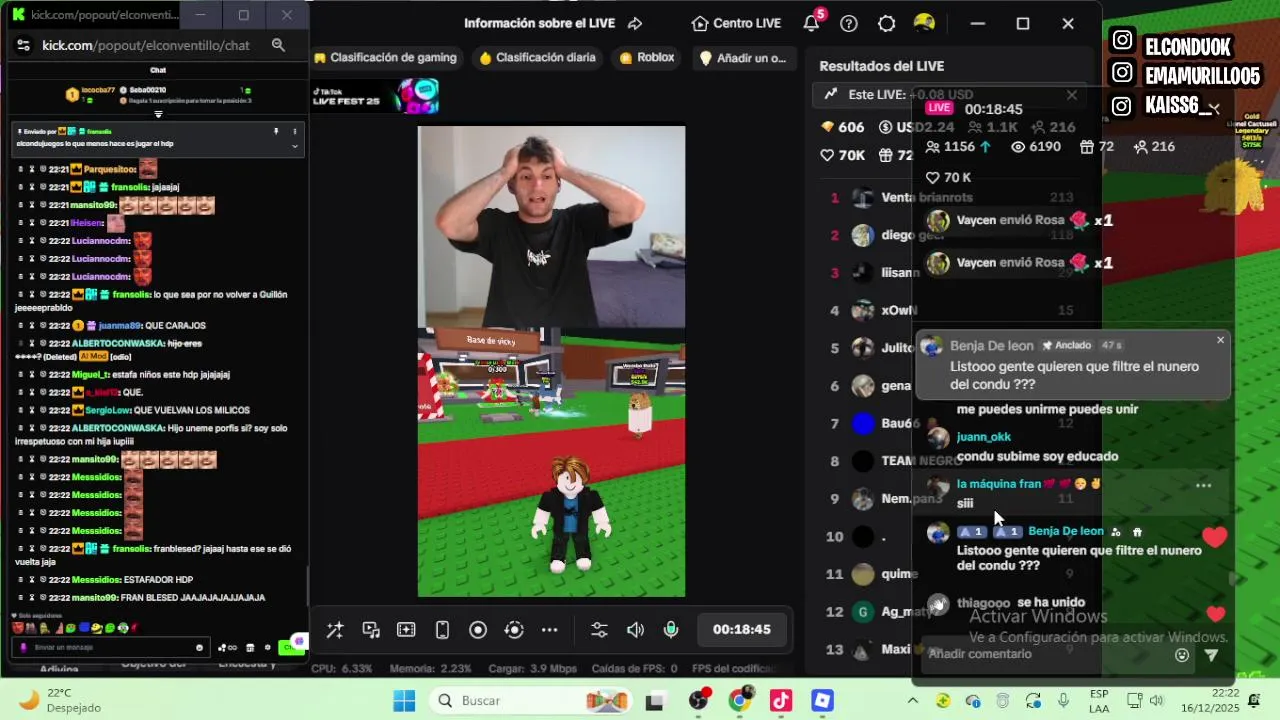Image resolution: width=1280 pixels, height=720 pixels.
Task: Open pinned message three-dot menu in Kick chat
Action: click(294, 131)
